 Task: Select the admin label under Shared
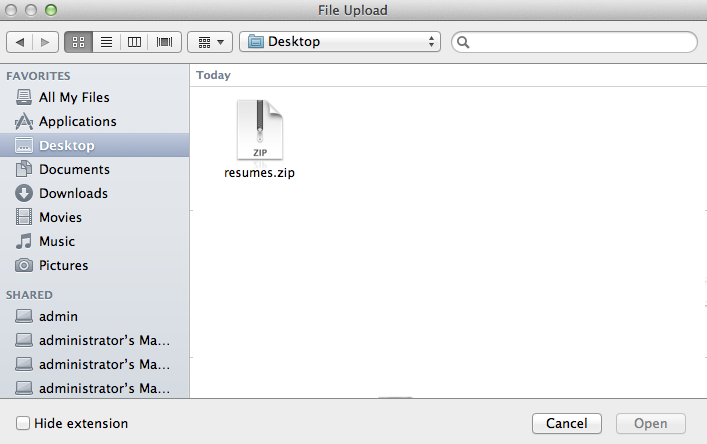coord(58,316)
